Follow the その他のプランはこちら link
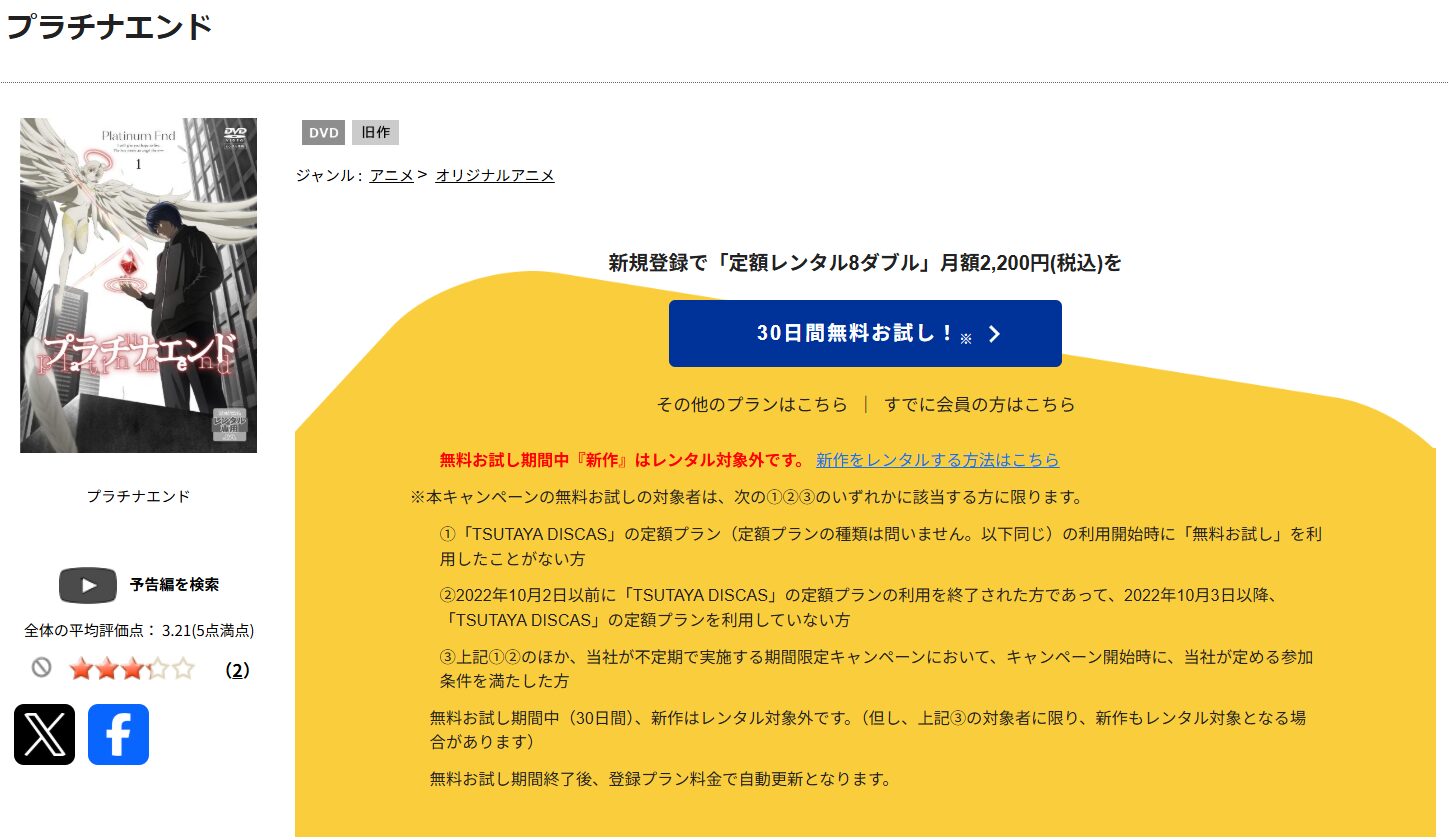Viewport: 1448px width, 840px height. 752,405
